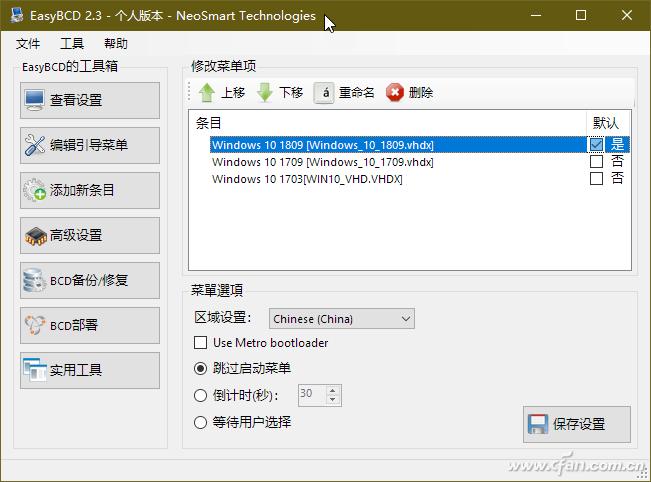Image resolution: width=651 pixels, height=482 pixels.
Task: Click the red 删除 delete icon
Action: coord(395,92)
